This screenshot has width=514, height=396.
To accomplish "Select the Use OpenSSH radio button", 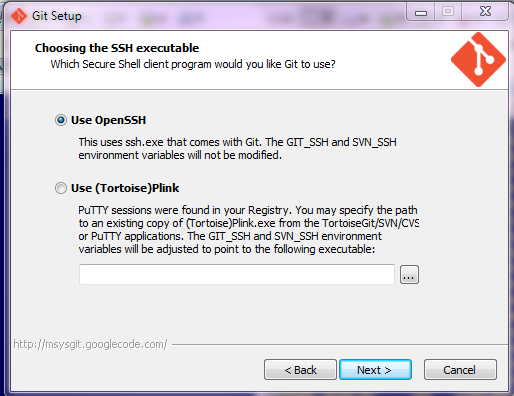I will coord(61,120).
